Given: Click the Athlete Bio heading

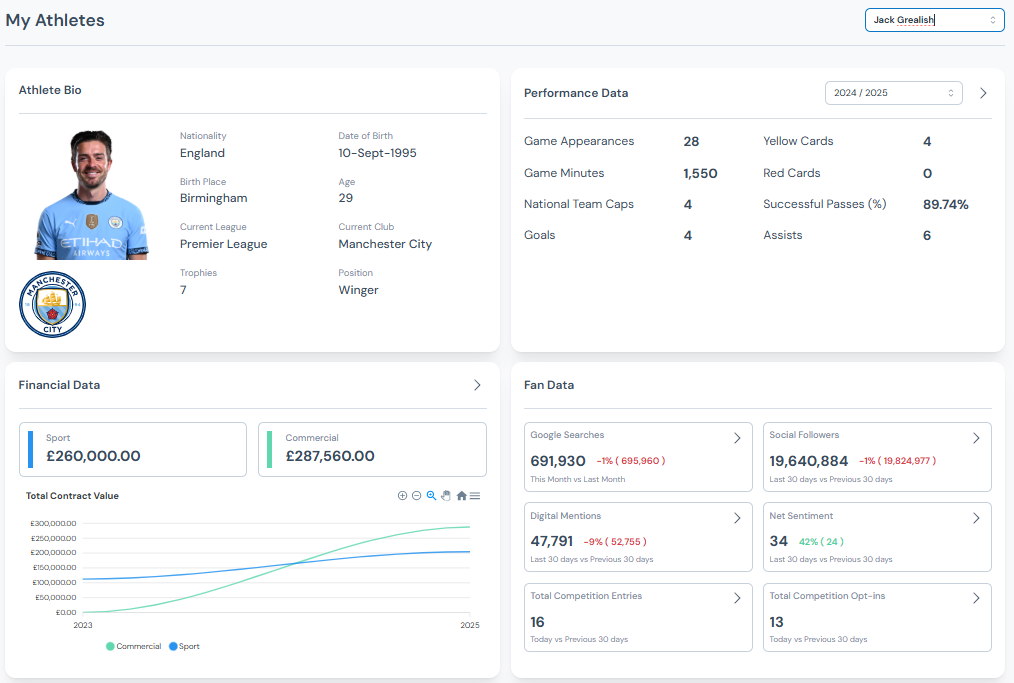Looking at the screenshot, I should [50, 90].
